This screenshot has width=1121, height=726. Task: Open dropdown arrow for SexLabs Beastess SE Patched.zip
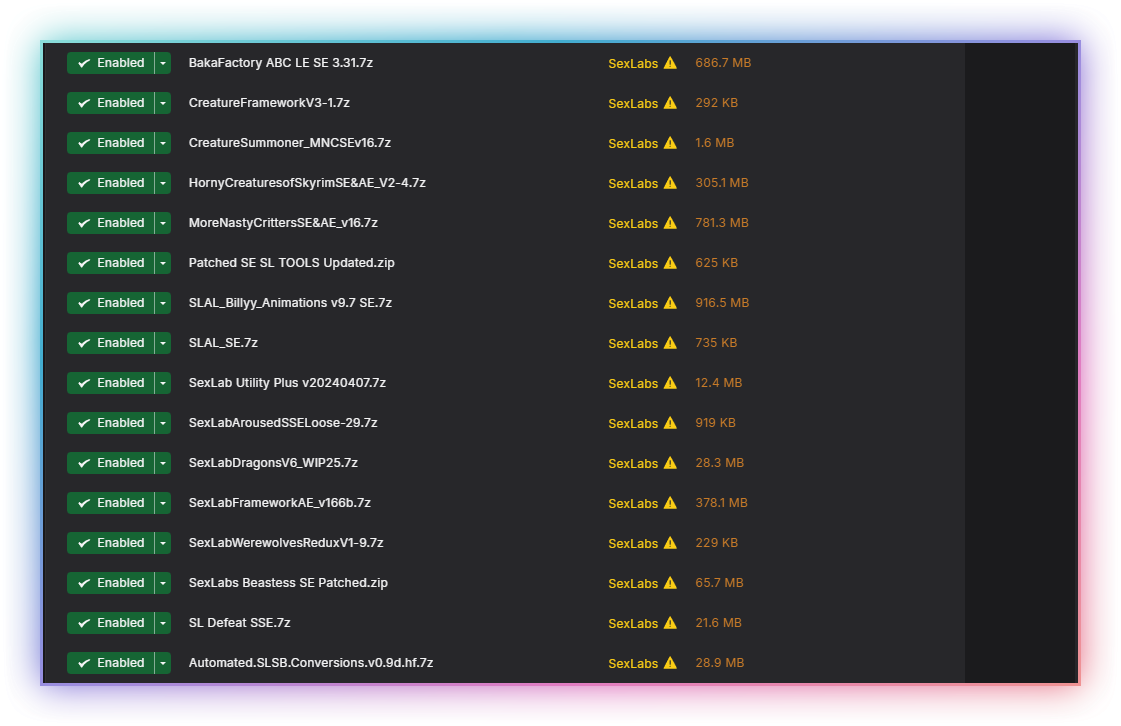point(163,583)
